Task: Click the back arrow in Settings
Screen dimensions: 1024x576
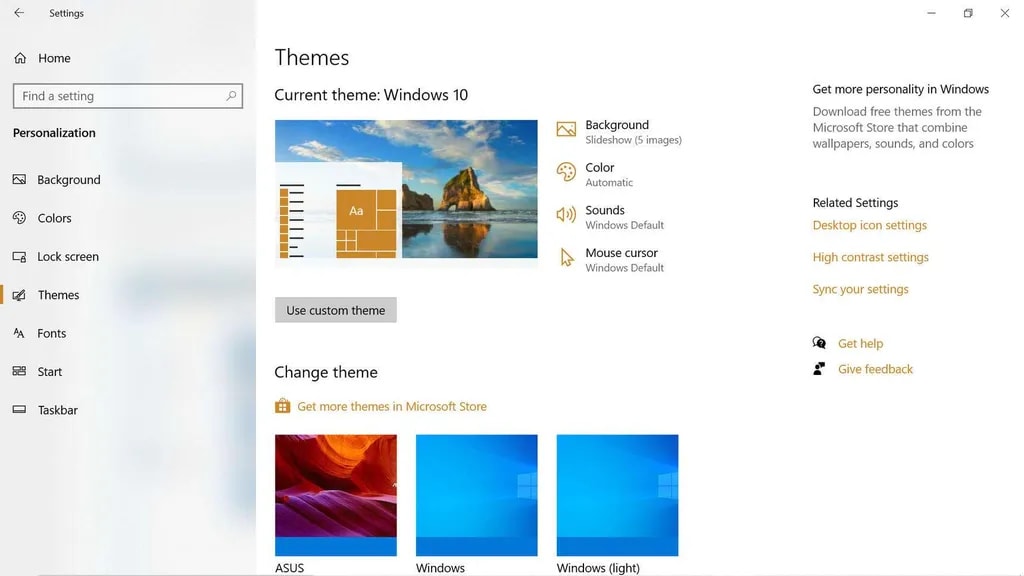Action: click(19, 13)
